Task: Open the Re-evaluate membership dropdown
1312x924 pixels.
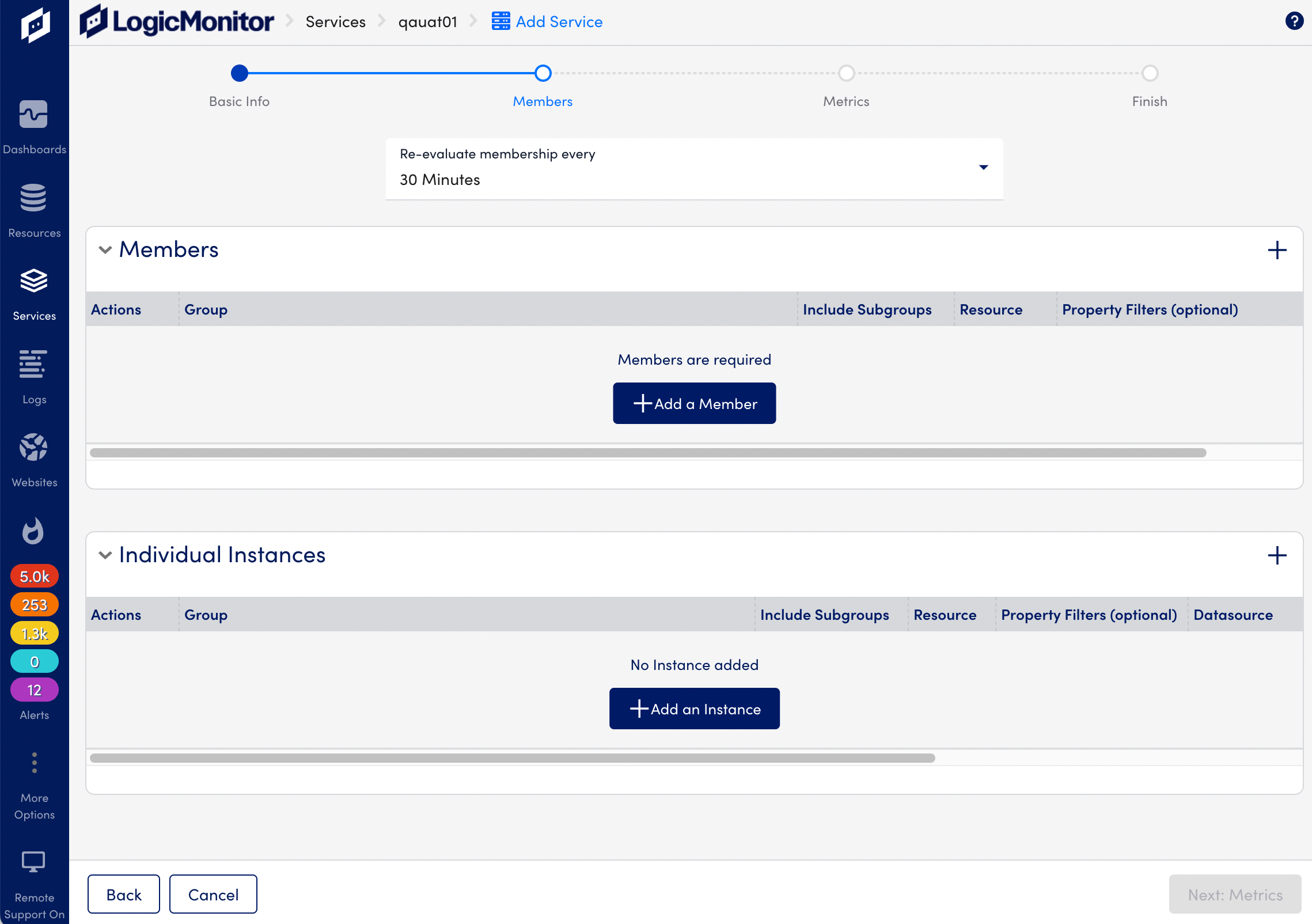Action: pos(694,169)
